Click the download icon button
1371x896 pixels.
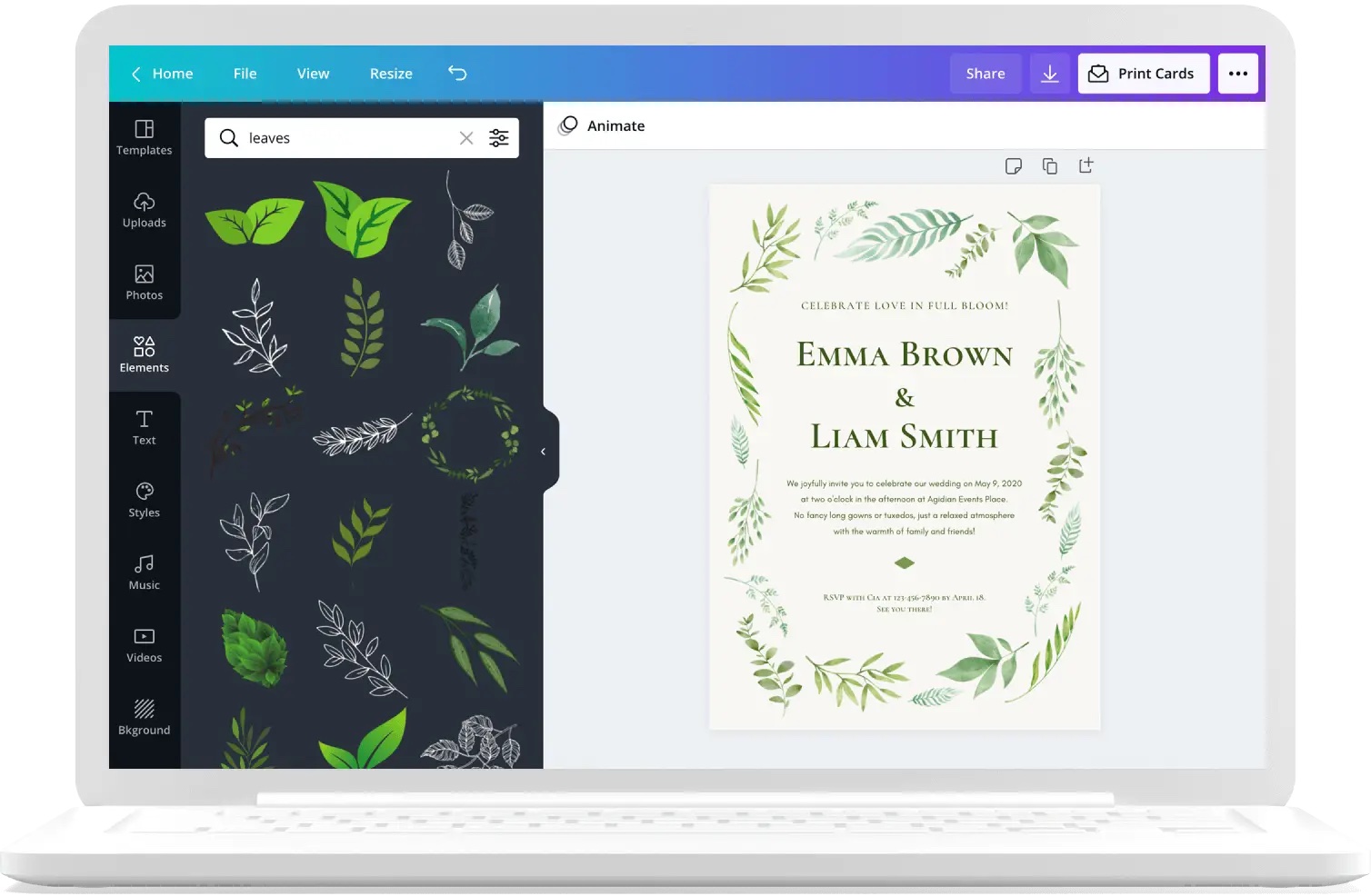[x=1049, y=74]
